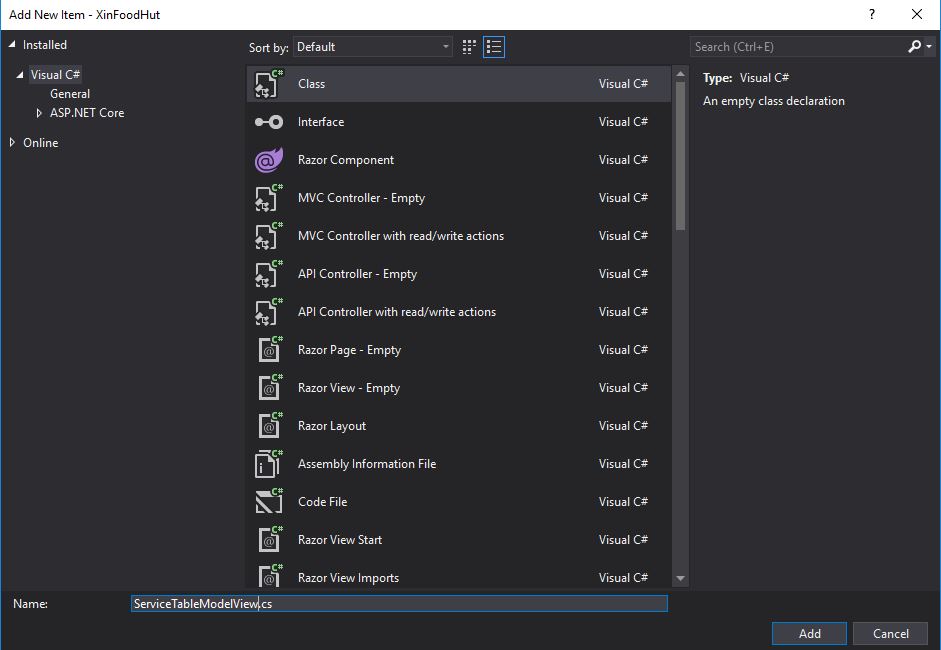Select "API Controller - Empty" label
Screen dimensions: 941x650
tap(357, 274)
